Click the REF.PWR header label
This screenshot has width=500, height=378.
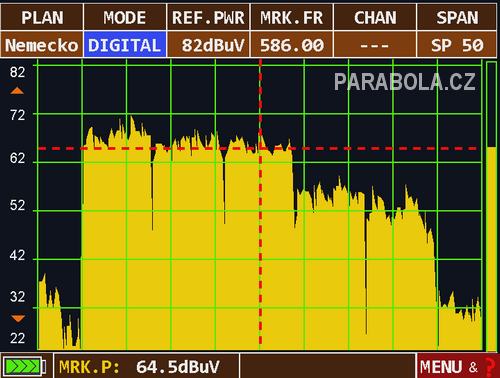click(x=208, y=18)
